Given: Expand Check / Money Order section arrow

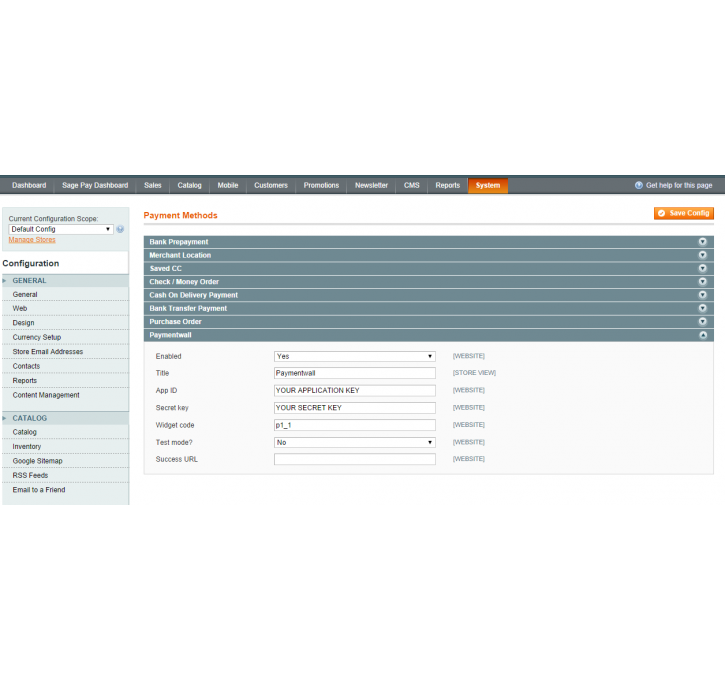Looking at the screenshot, I should (702, 282).
